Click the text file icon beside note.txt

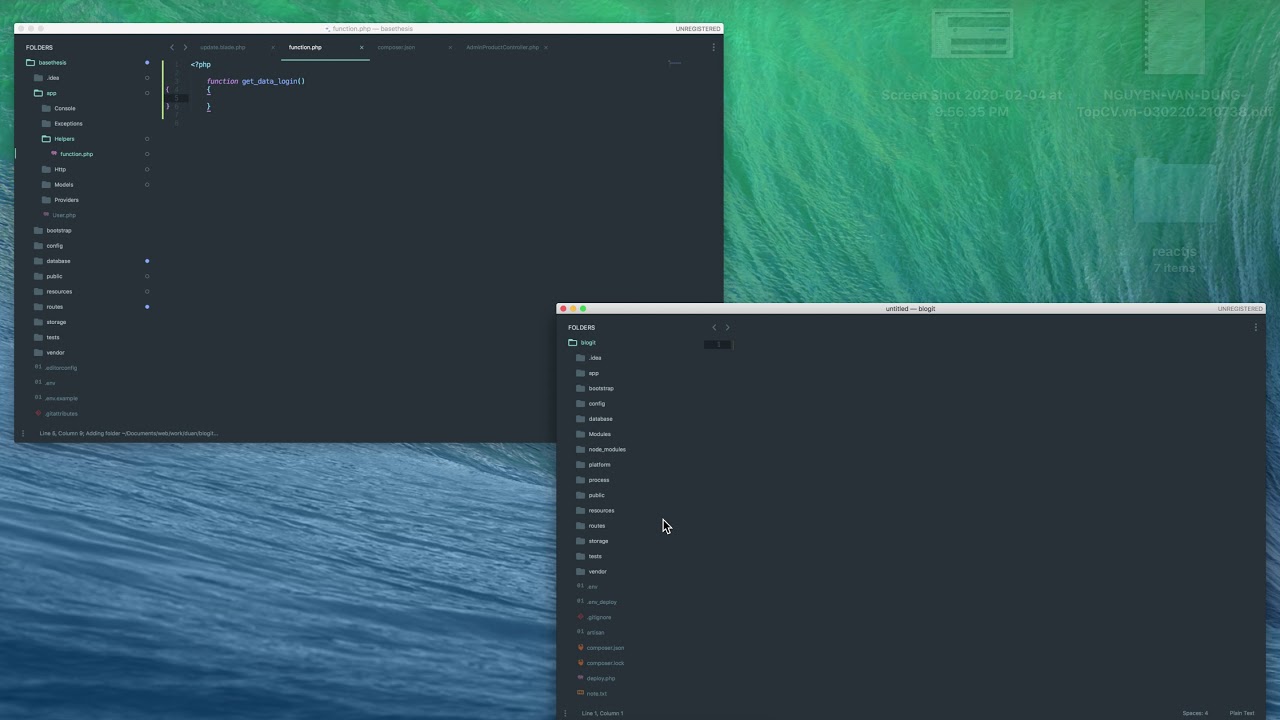581,692
